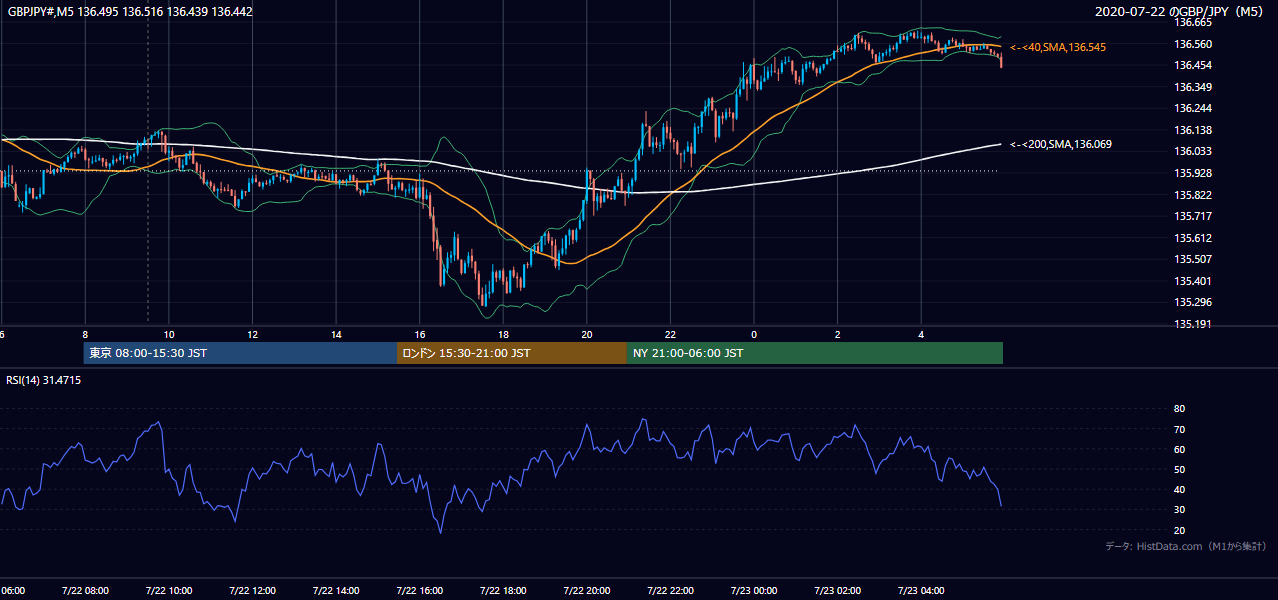Click the '7/22 18:00' time axis label

[x=503, y=590]
